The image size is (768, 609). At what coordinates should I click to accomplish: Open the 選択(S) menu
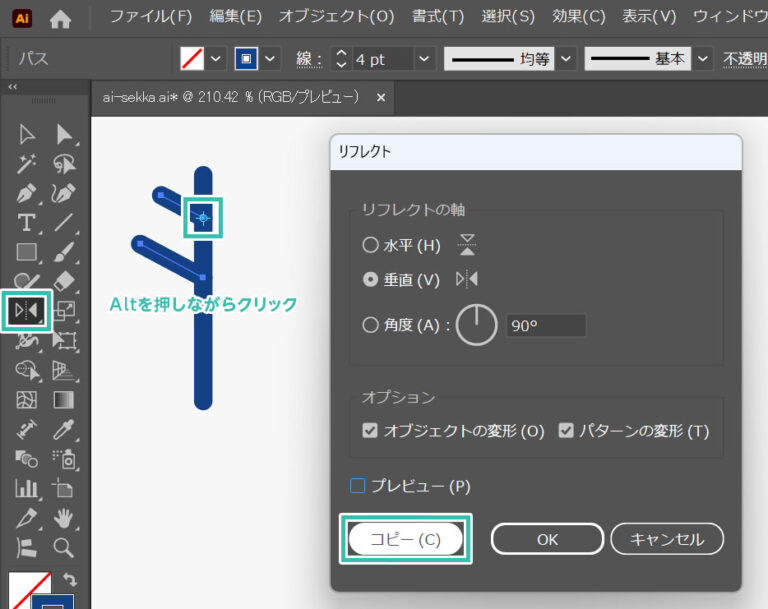coord(508,17)
